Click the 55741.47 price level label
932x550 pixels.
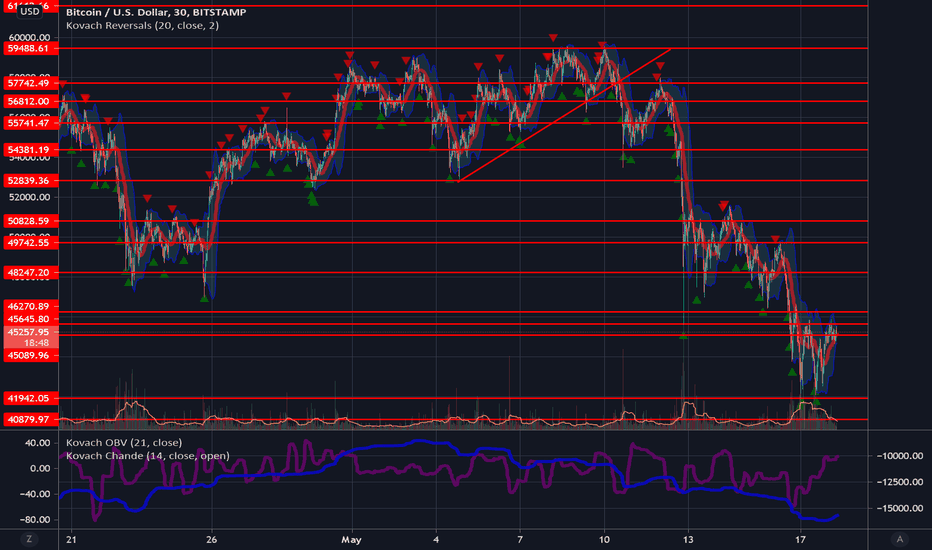pyautogui.click(x=31, y=123)
